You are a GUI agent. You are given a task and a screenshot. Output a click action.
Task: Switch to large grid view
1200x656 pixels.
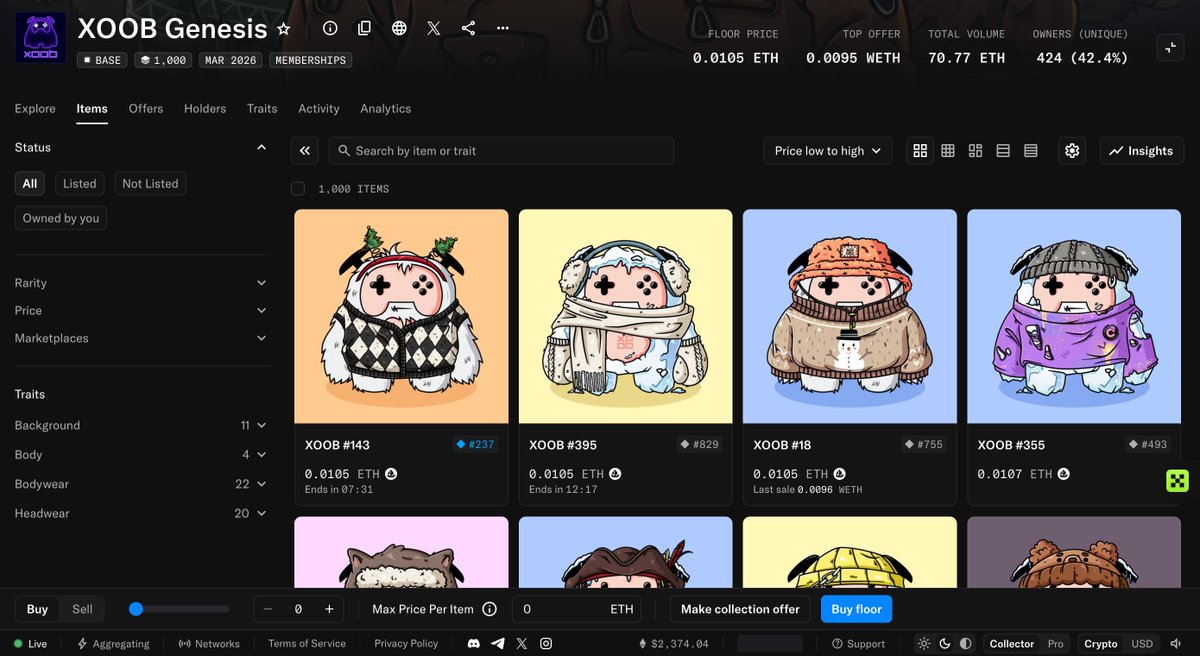(920, 151)
